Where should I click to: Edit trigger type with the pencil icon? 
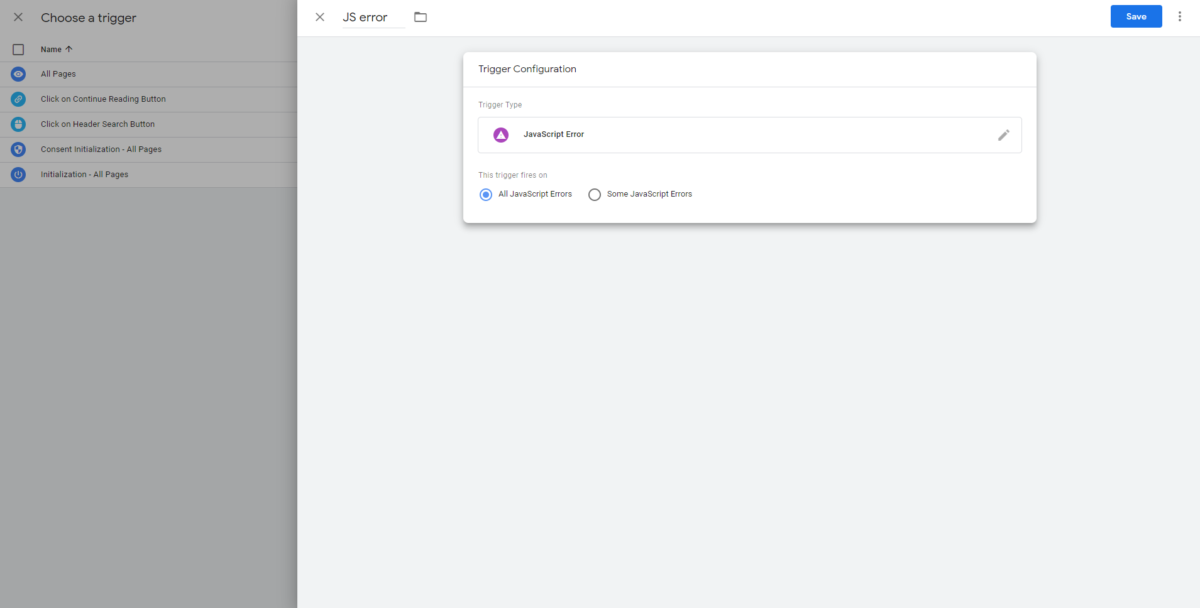pyautogui.click(x=1003, y=134)
